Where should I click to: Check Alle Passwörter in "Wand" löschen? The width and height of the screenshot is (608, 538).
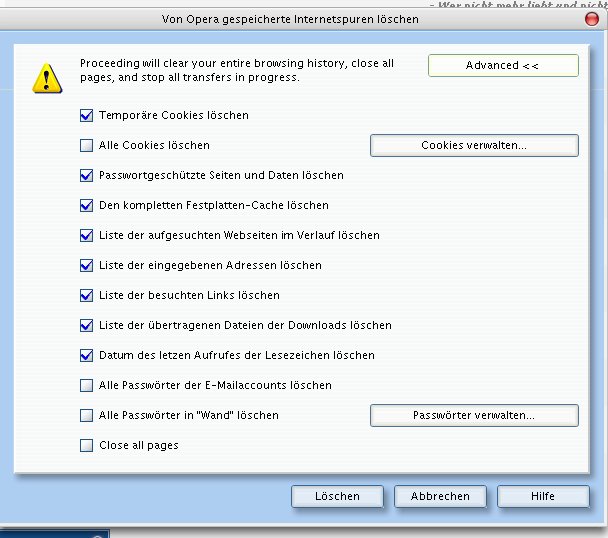pyautogui.click(x=86, y=415)
